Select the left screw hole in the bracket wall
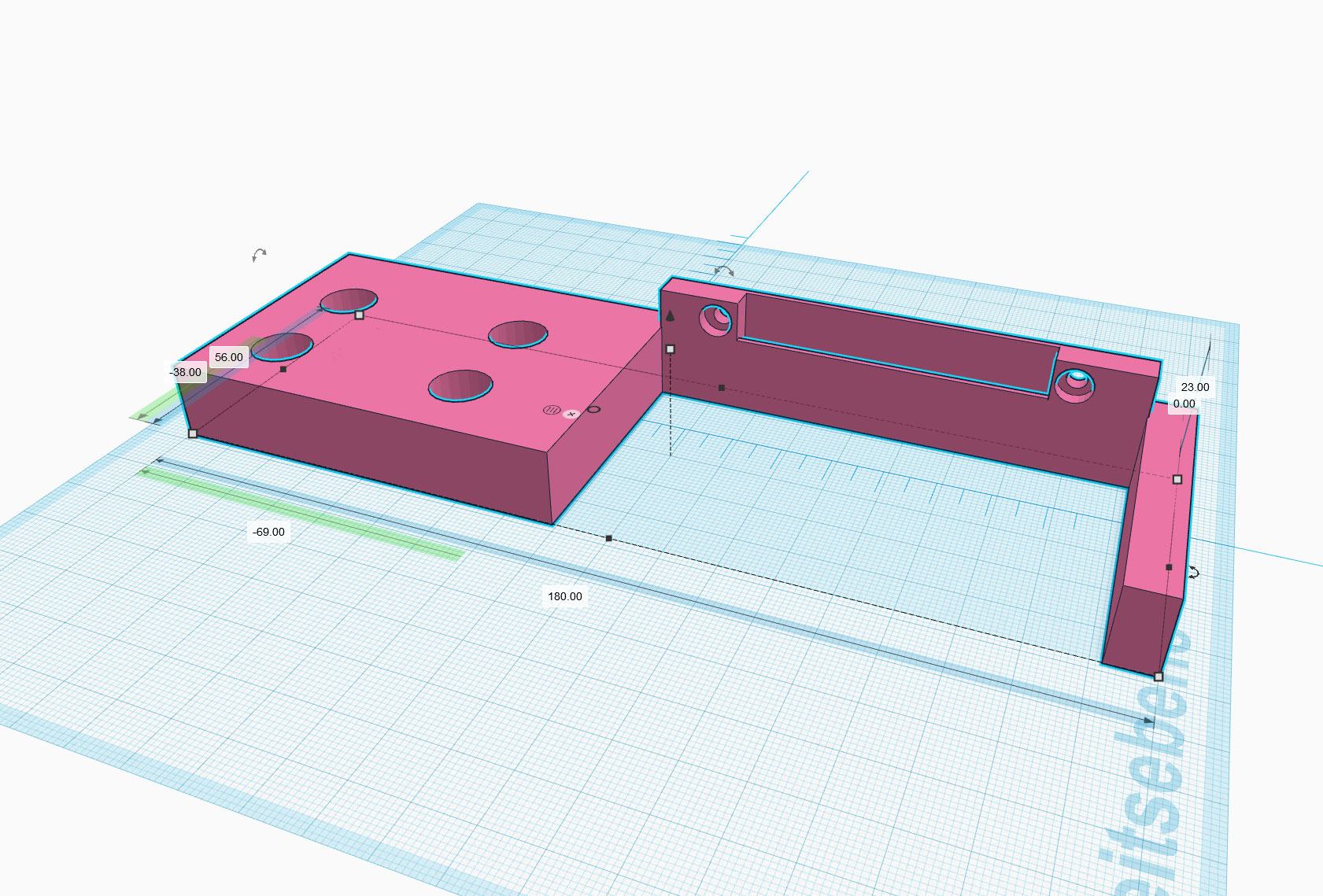The image size is (1323, 896). 715,319
